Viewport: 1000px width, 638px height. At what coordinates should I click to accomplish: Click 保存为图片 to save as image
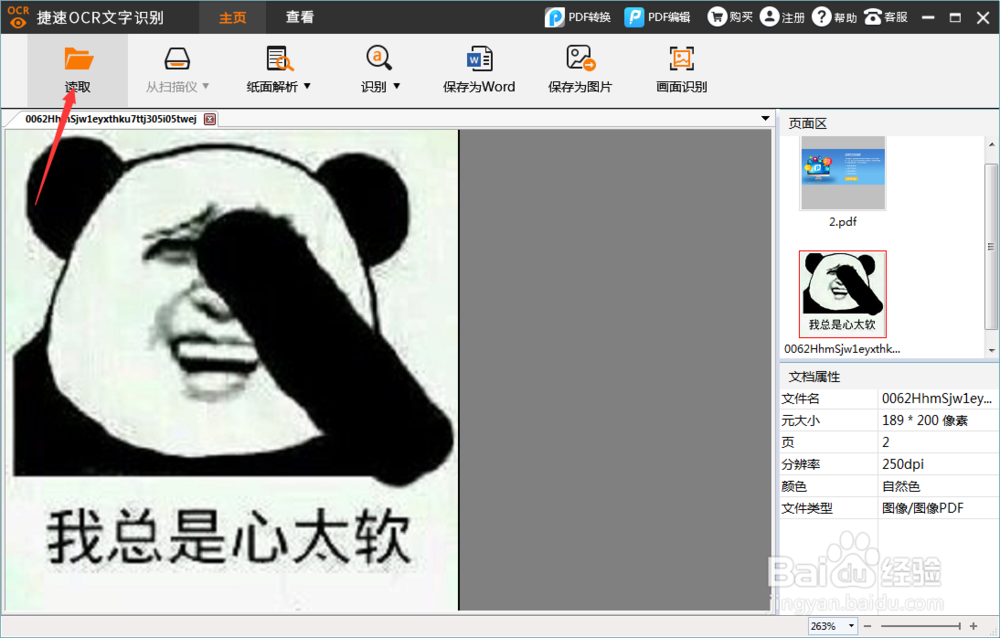[580, 67]
